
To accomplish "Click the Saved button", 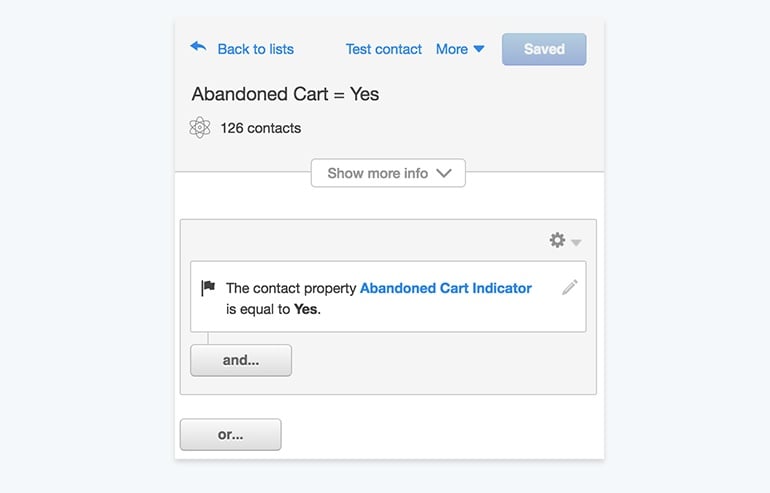I will coord(544,49).
